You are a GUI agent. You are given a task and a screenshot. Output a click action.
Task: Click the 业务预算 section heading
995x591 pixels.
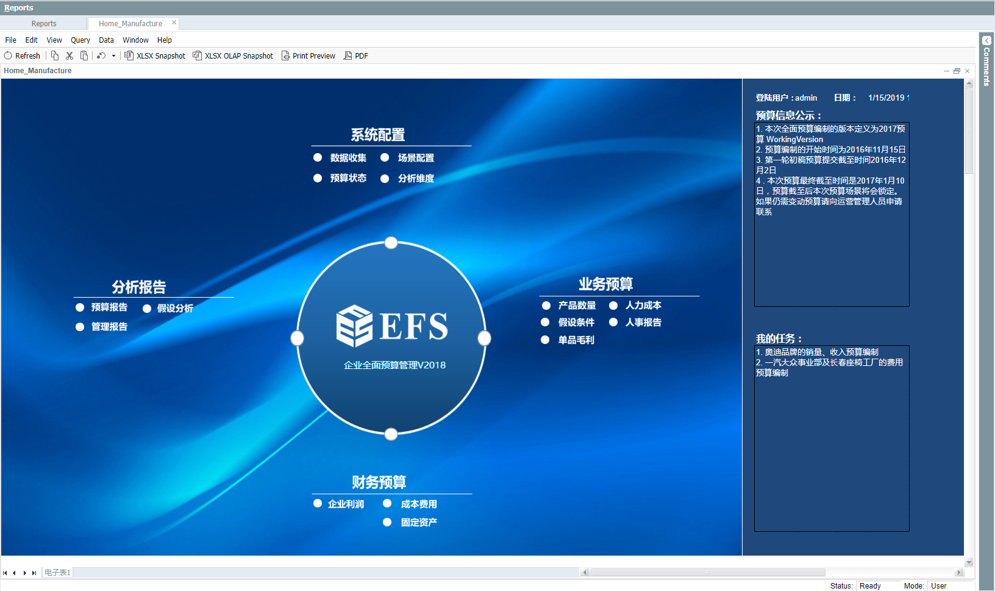click(x=605, y=284)
